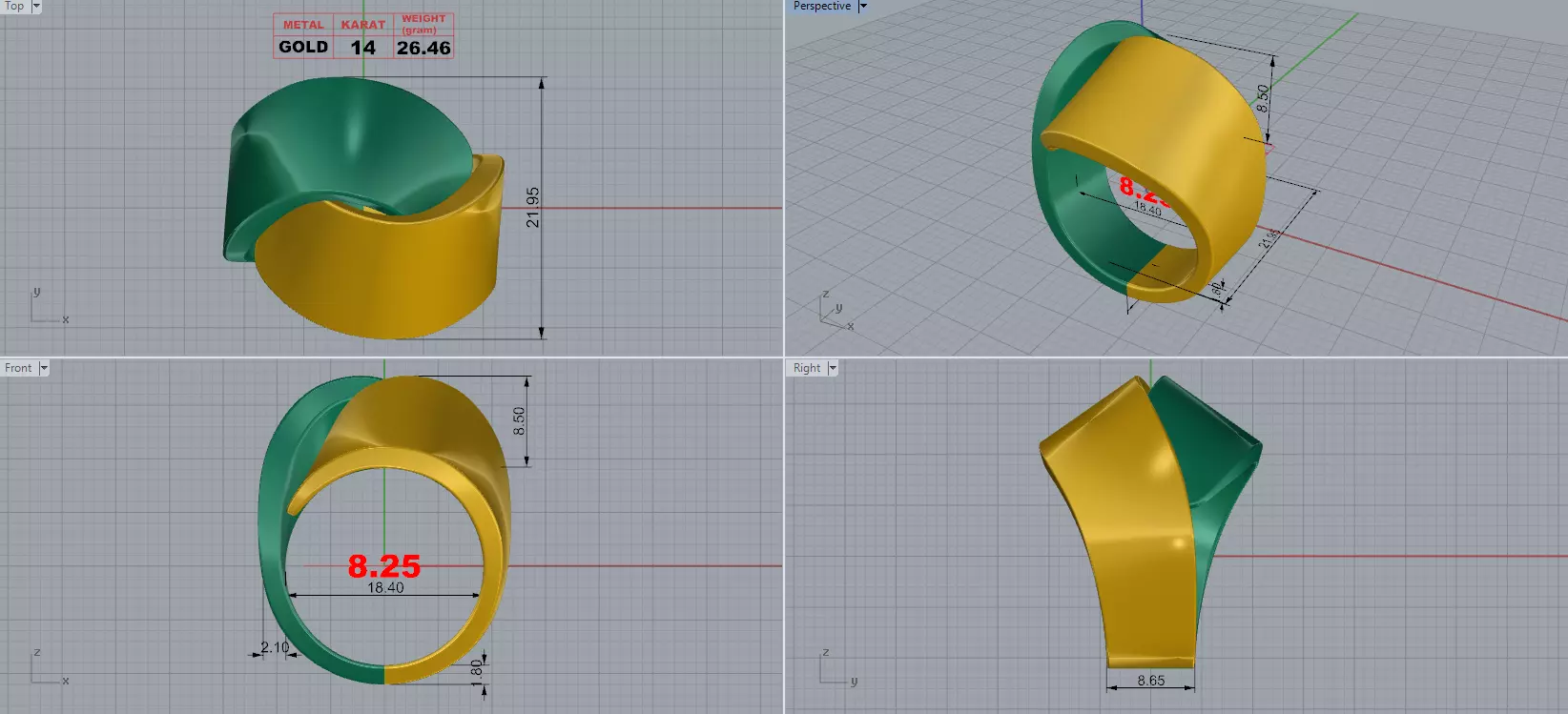This screenshot has width=1568, height=714.
Task: Select the Top viewport title
Action: (14, 6)
